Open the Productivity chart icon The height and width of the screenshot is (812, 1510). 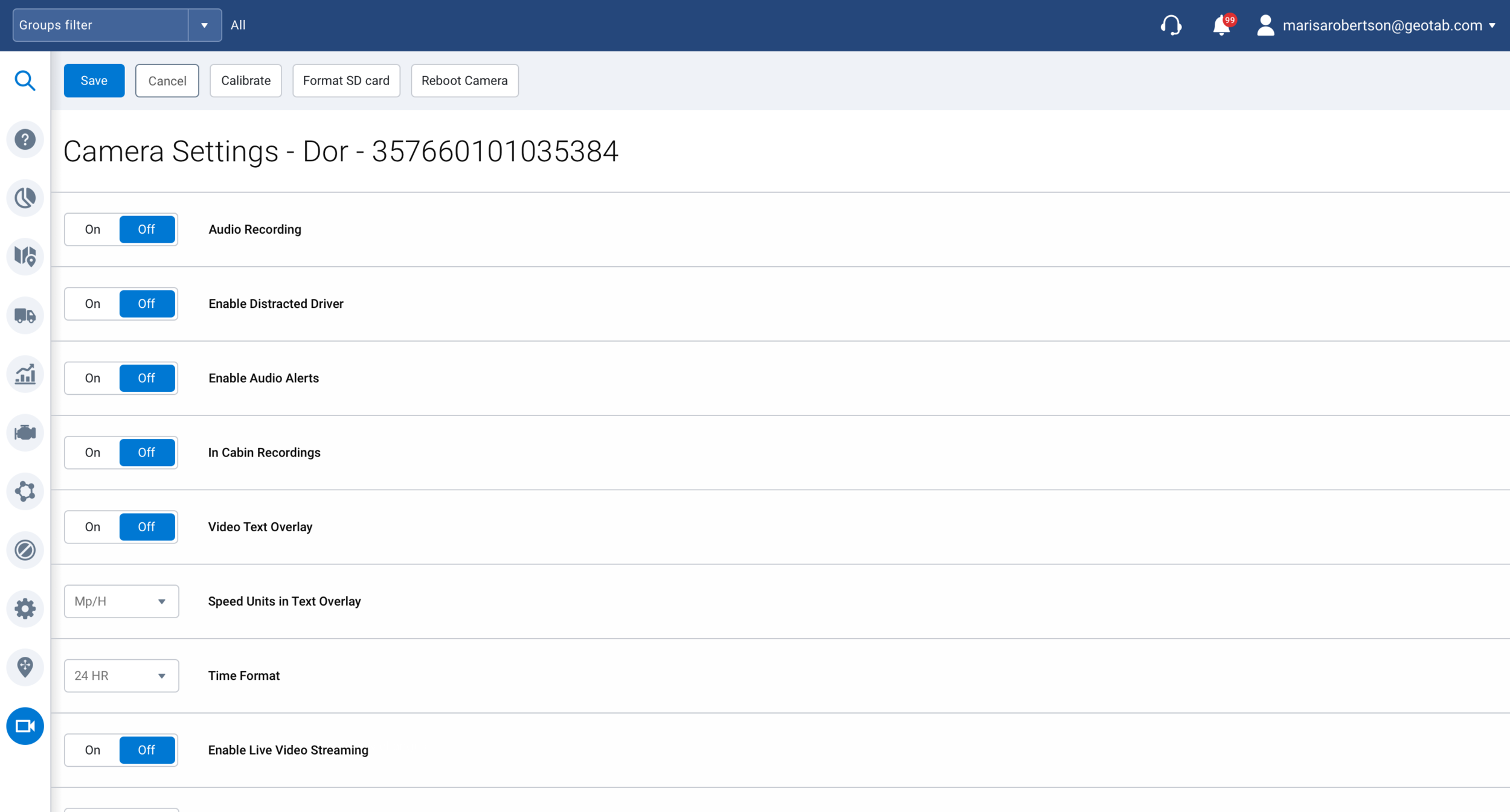[x=25, y=374]
